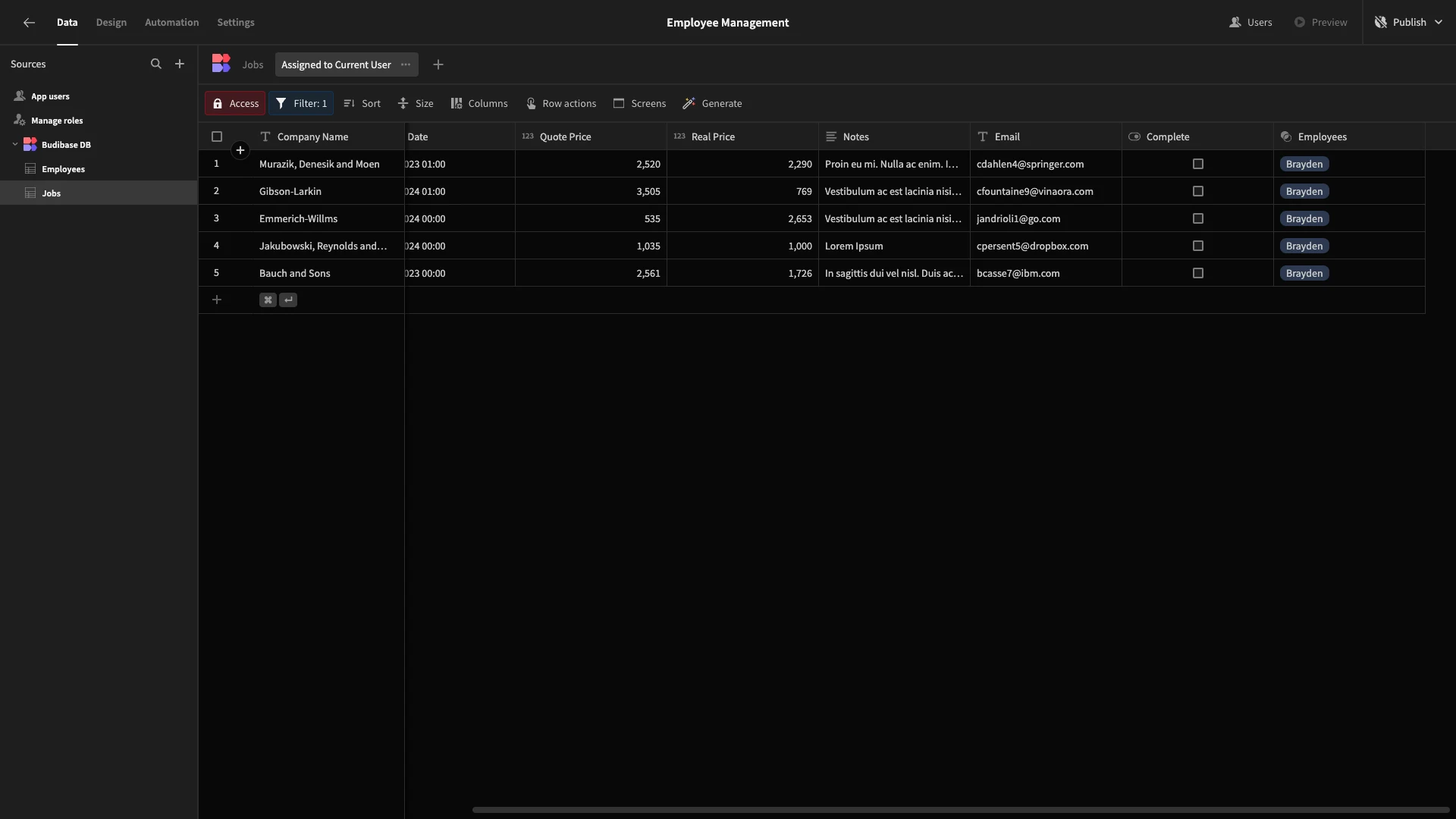Viewport: 1456px width, 819px height.
Task: Click the Email column header
Action: (1046, 136)
